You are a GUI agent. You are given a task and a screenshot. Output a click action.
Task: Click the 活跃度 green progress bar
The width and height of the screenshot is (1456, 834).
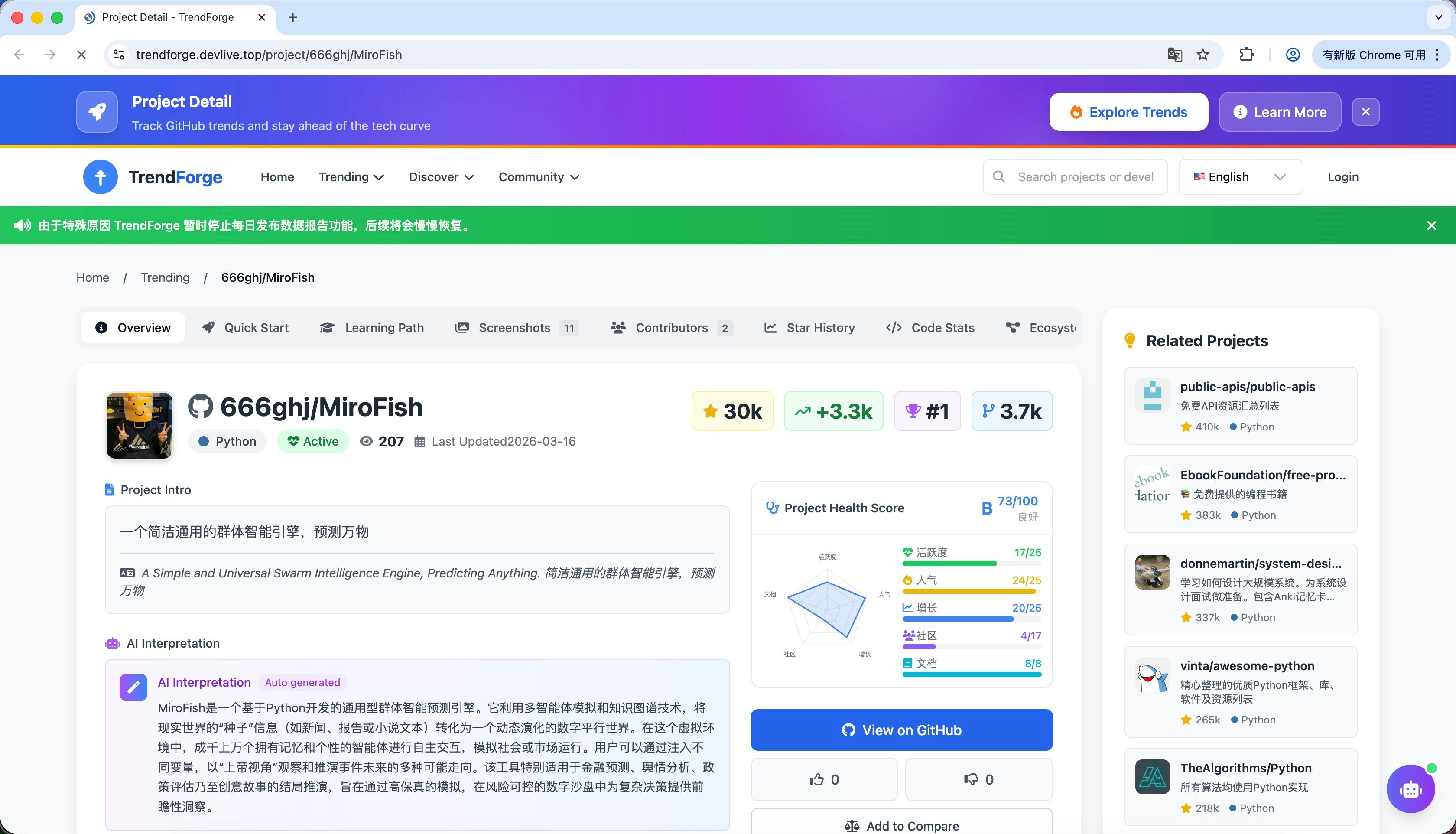pos(949,564)
